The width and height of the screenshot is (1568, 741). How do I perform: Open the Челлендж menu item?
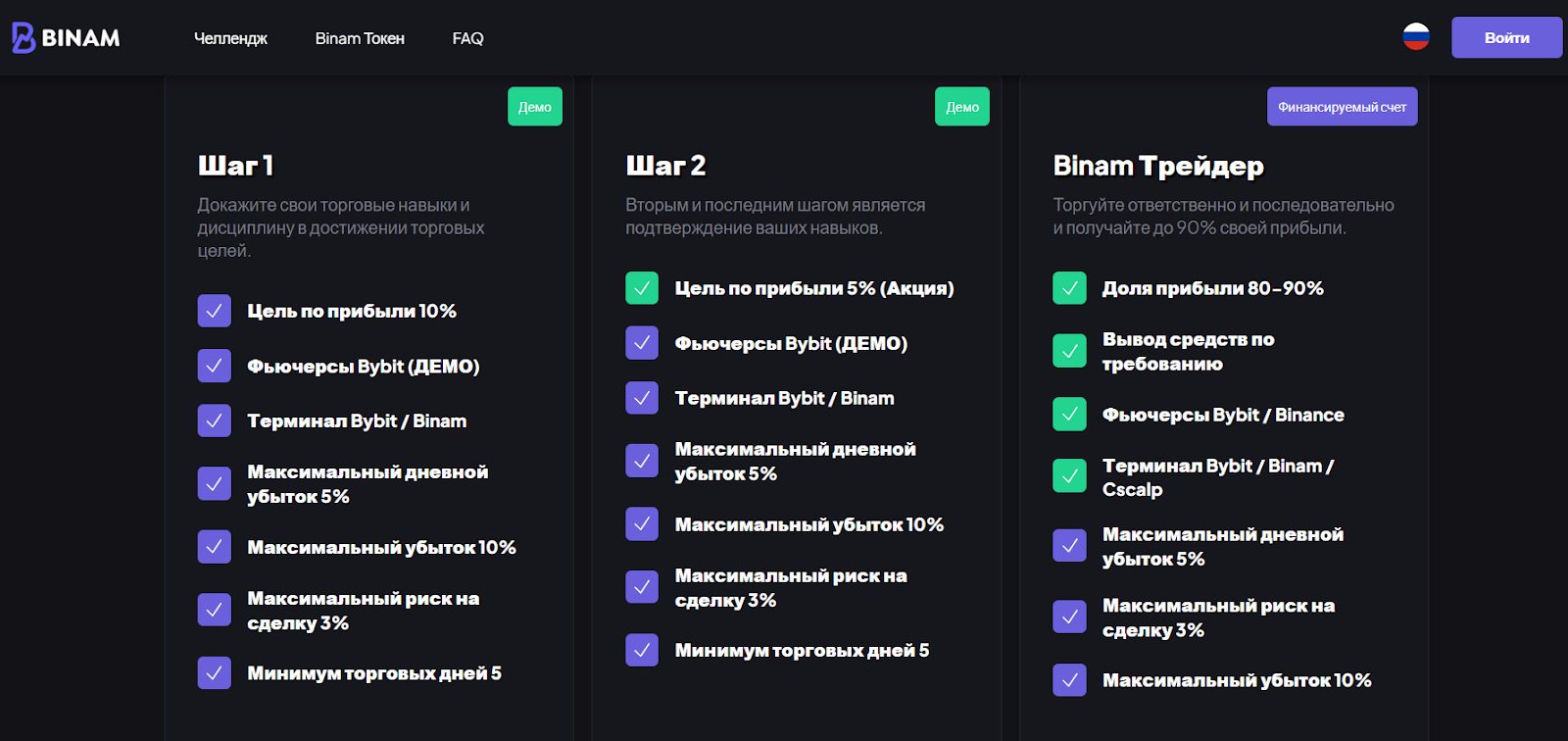pos(230,38)
